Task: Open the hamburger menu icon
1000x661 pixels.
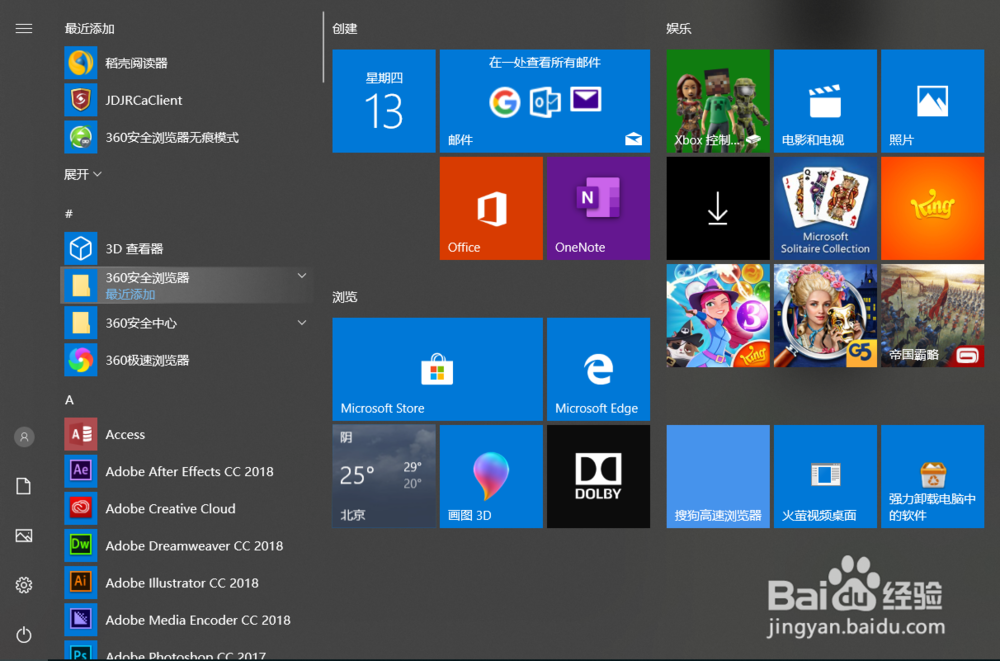Action: (x=24, y=29)
